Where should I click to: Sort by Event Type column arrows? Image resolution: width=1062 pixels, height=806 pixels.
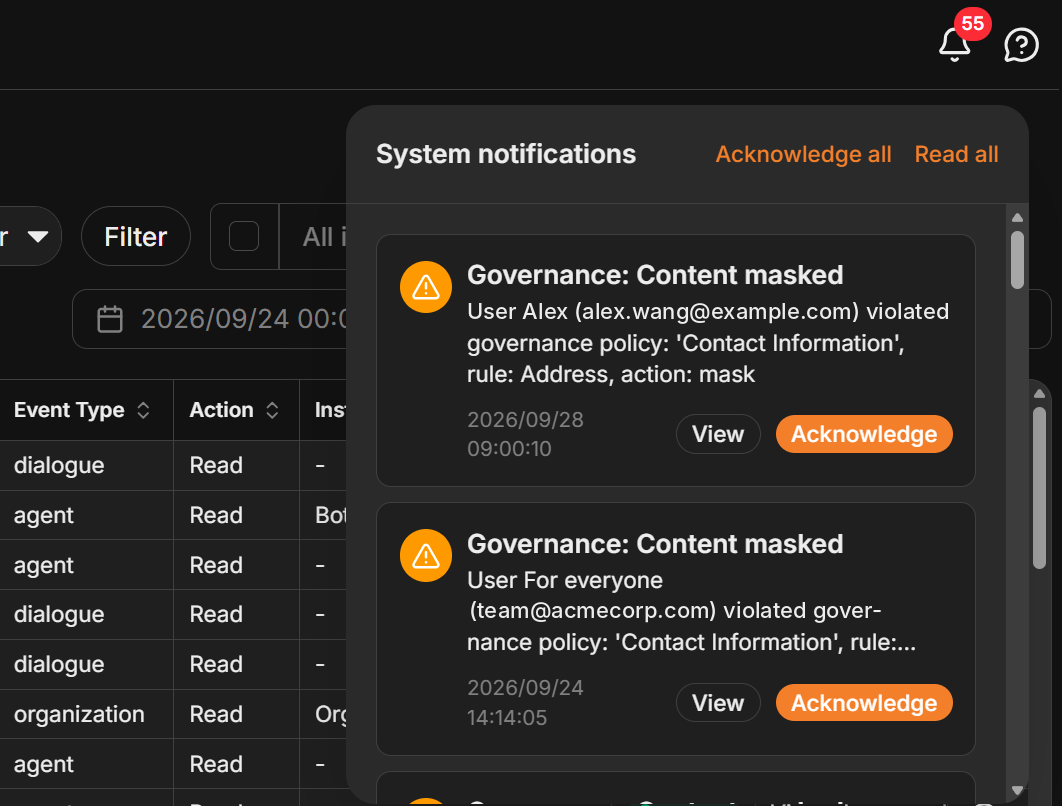coord(143,410)
